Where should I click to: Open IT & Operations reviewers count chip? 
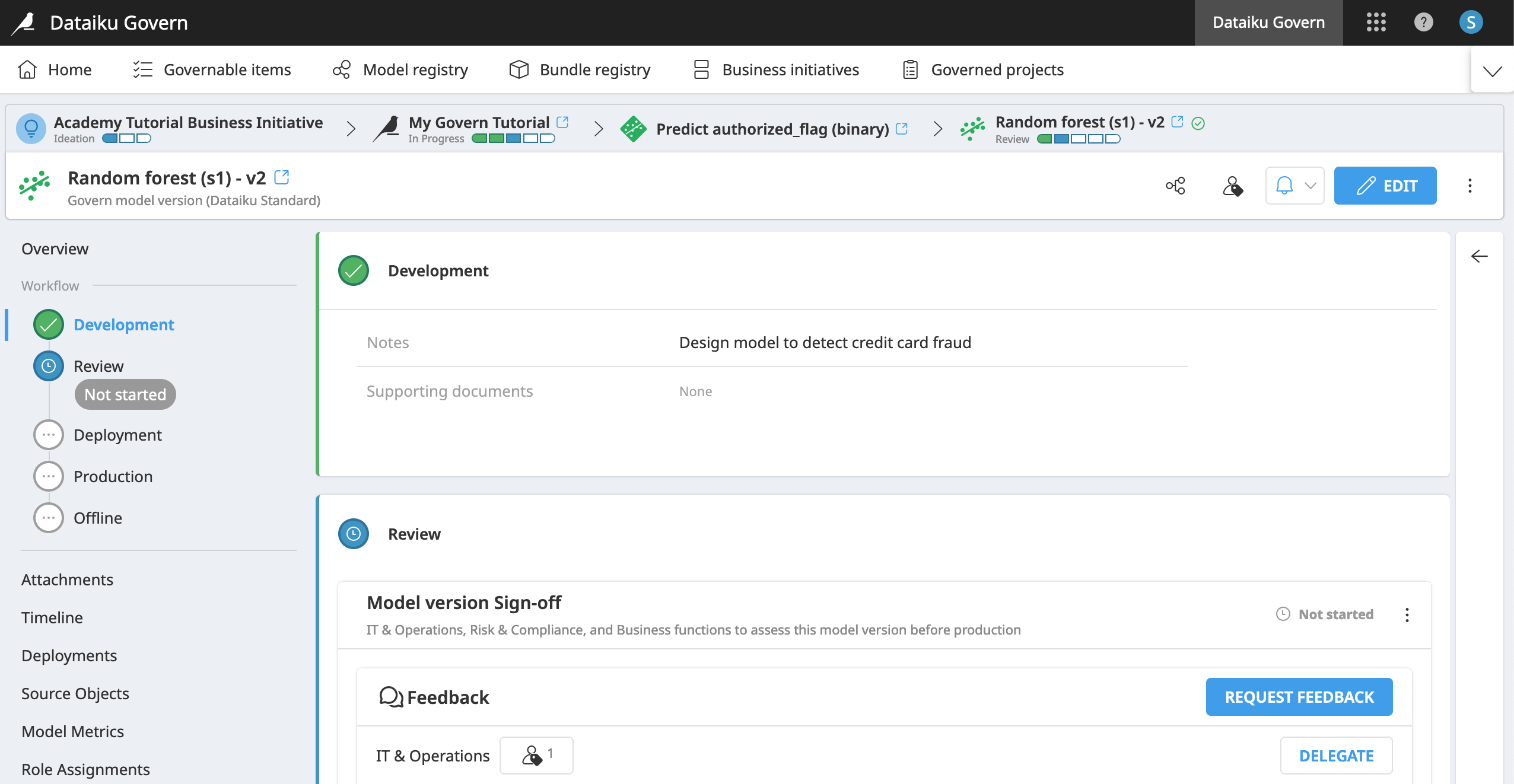point(536,755)
